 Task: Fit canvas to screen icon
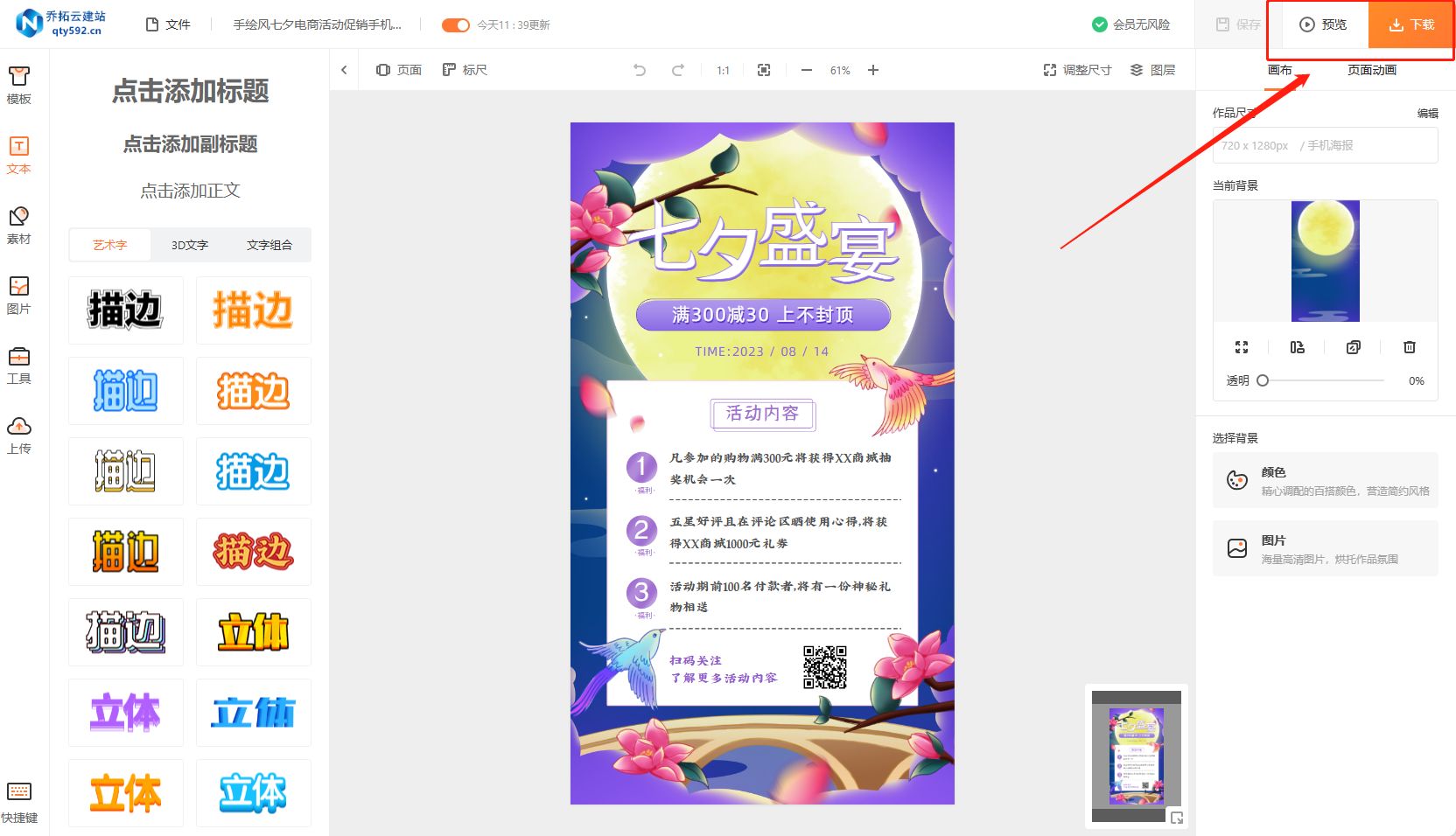pos(764,70)
